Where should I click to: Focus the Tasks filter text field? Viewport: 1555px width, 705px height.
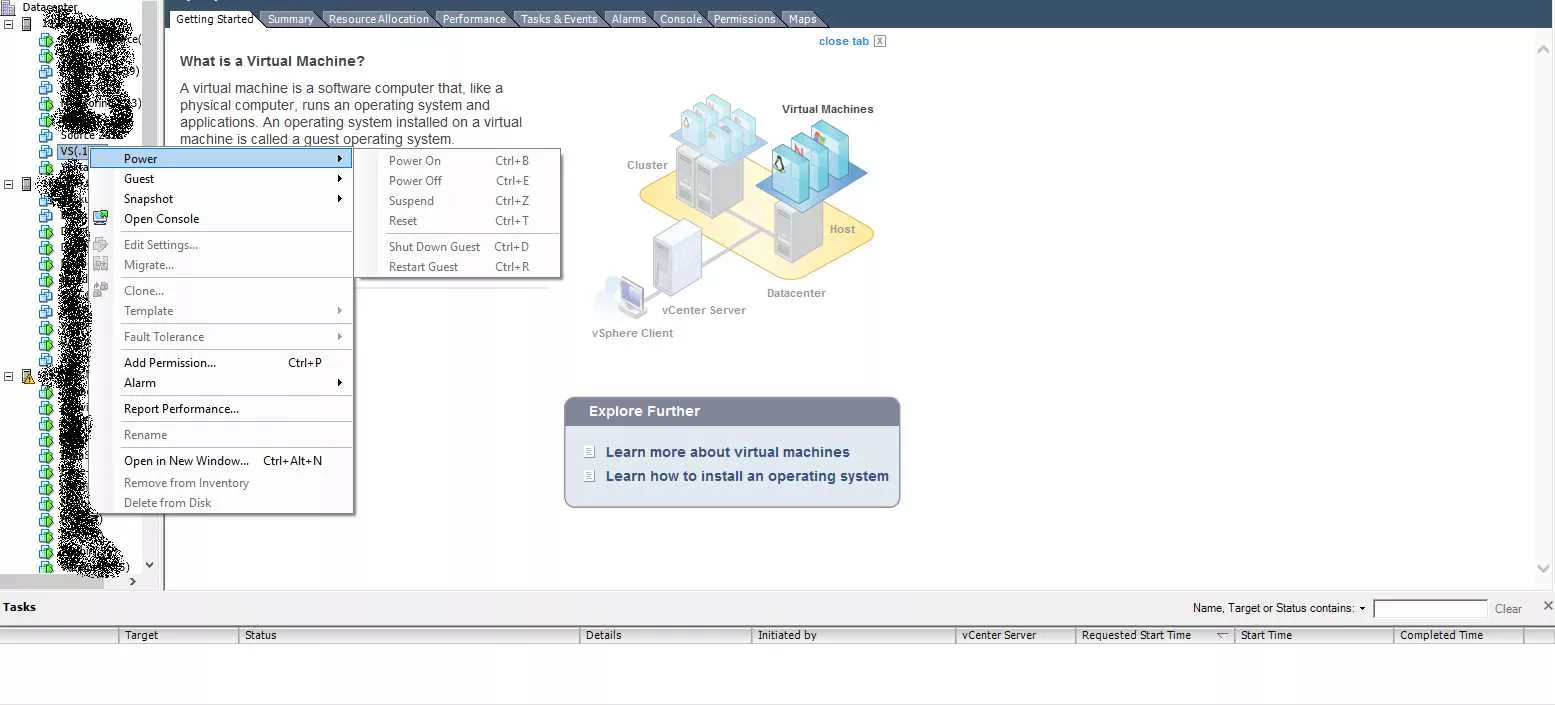[x=1429, y=608]
